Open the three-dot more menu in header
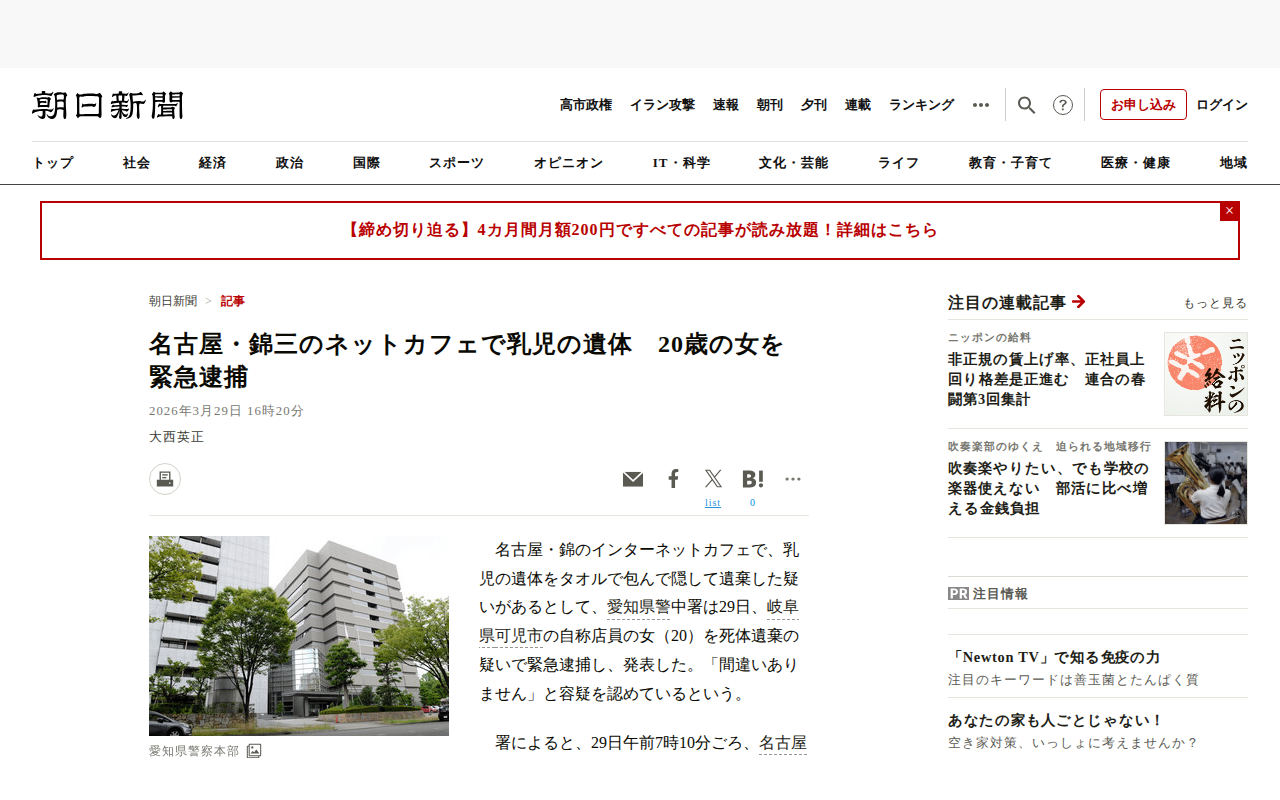Screen dimensions: 1280x800 point(981,105)
